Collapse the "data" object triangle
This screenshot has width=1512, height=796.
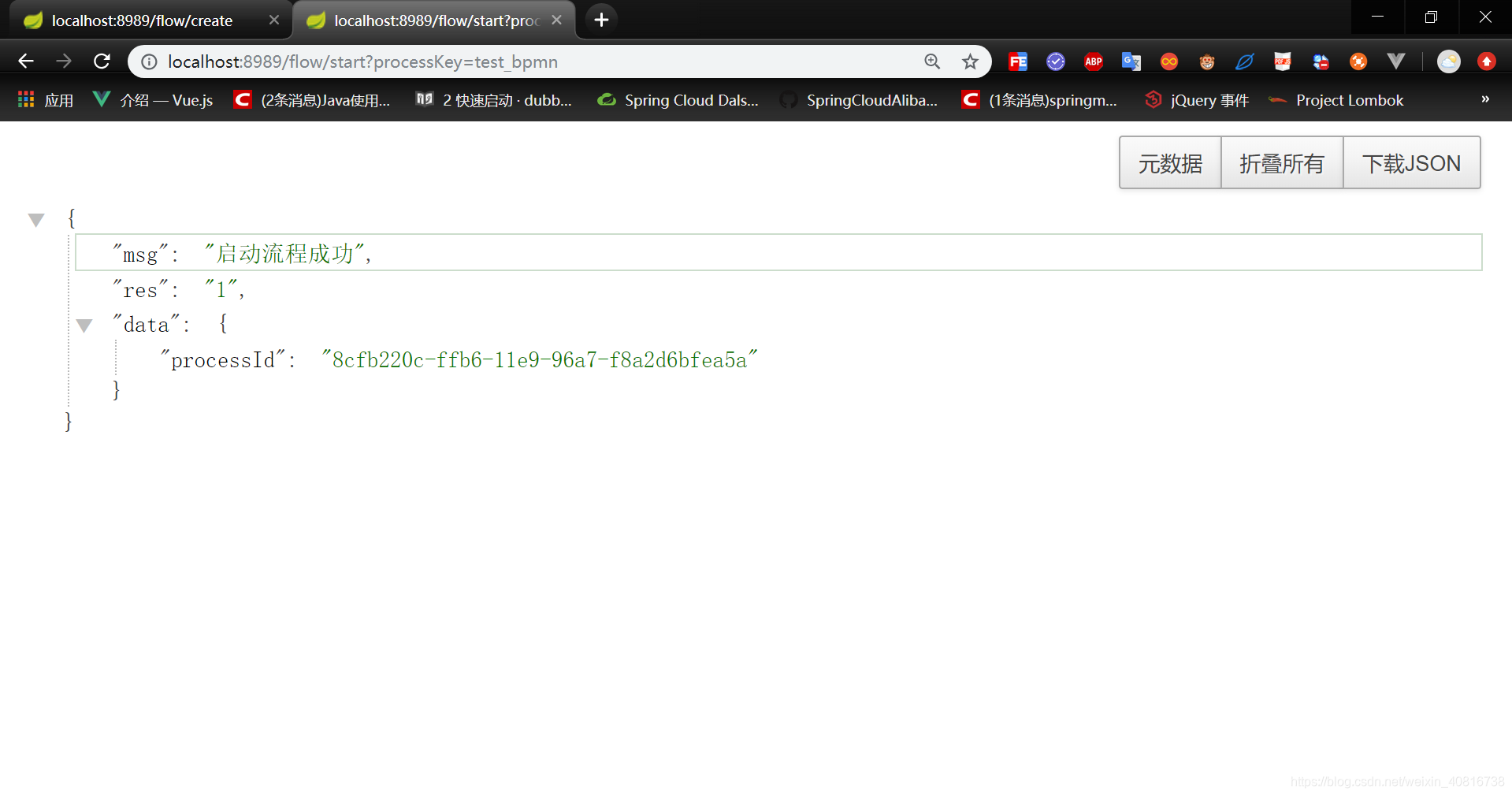click(x=84, y=325)
